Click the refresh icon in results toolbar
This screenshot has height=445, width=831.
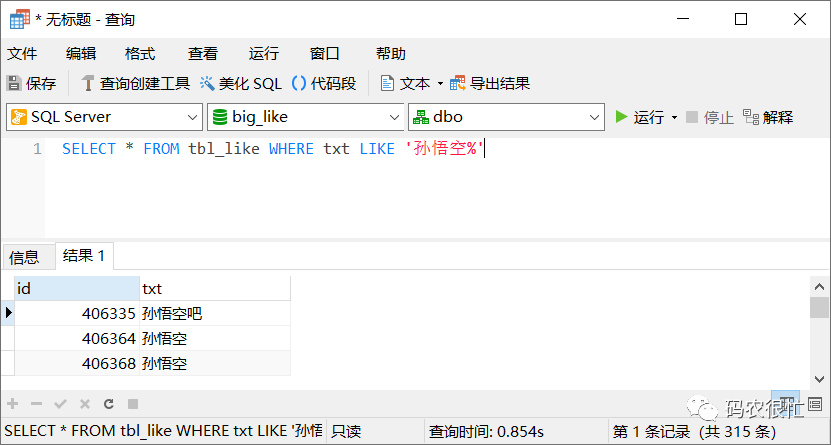coord(109,404)
